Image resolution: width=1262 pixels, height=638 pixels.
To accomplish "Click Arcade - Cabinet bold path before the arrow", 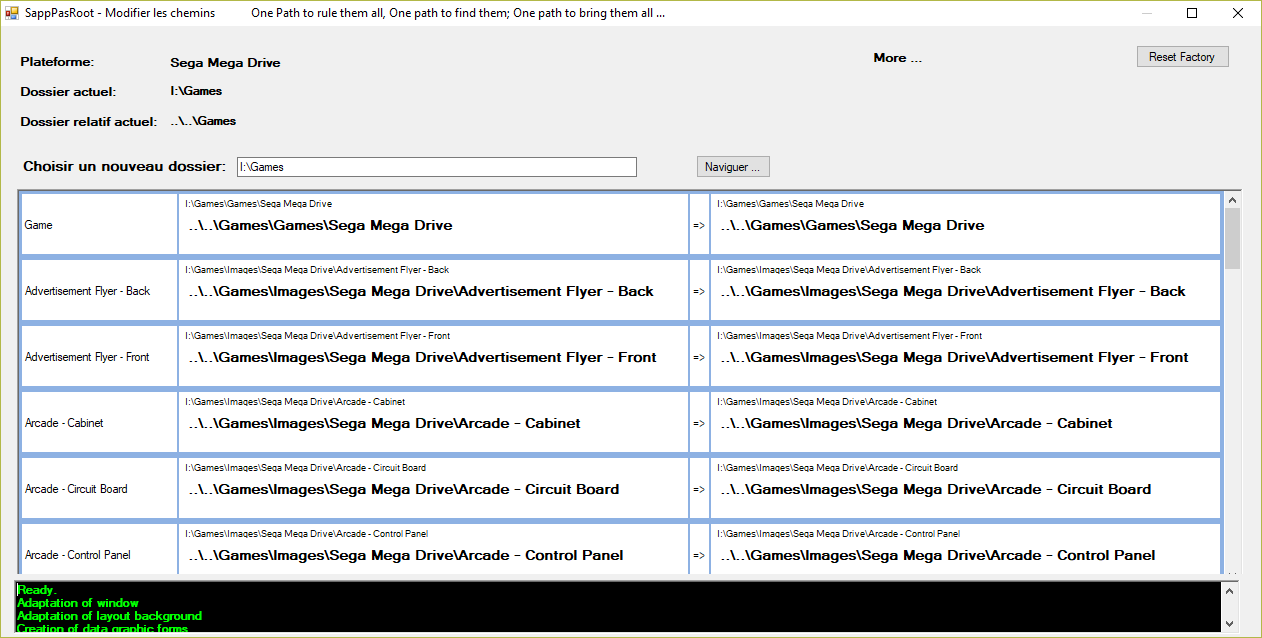I will (x=384, y=424).
